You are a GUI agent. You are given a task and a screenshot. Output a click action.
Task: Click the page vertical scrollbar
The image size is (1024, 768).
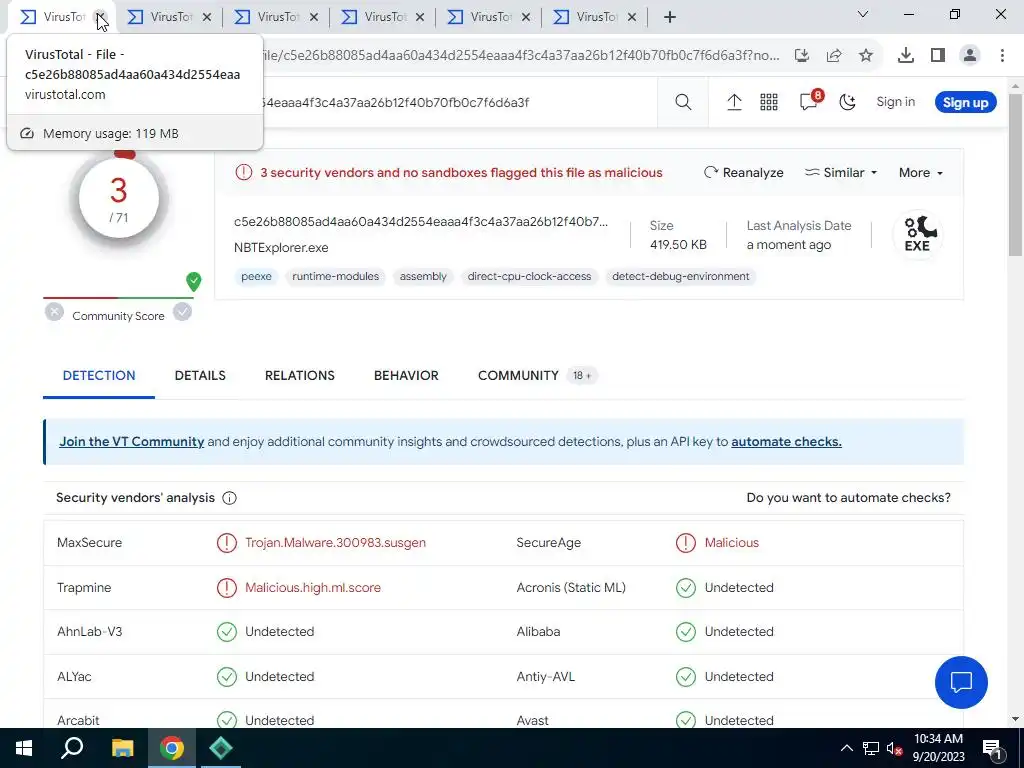[1016, 174]
